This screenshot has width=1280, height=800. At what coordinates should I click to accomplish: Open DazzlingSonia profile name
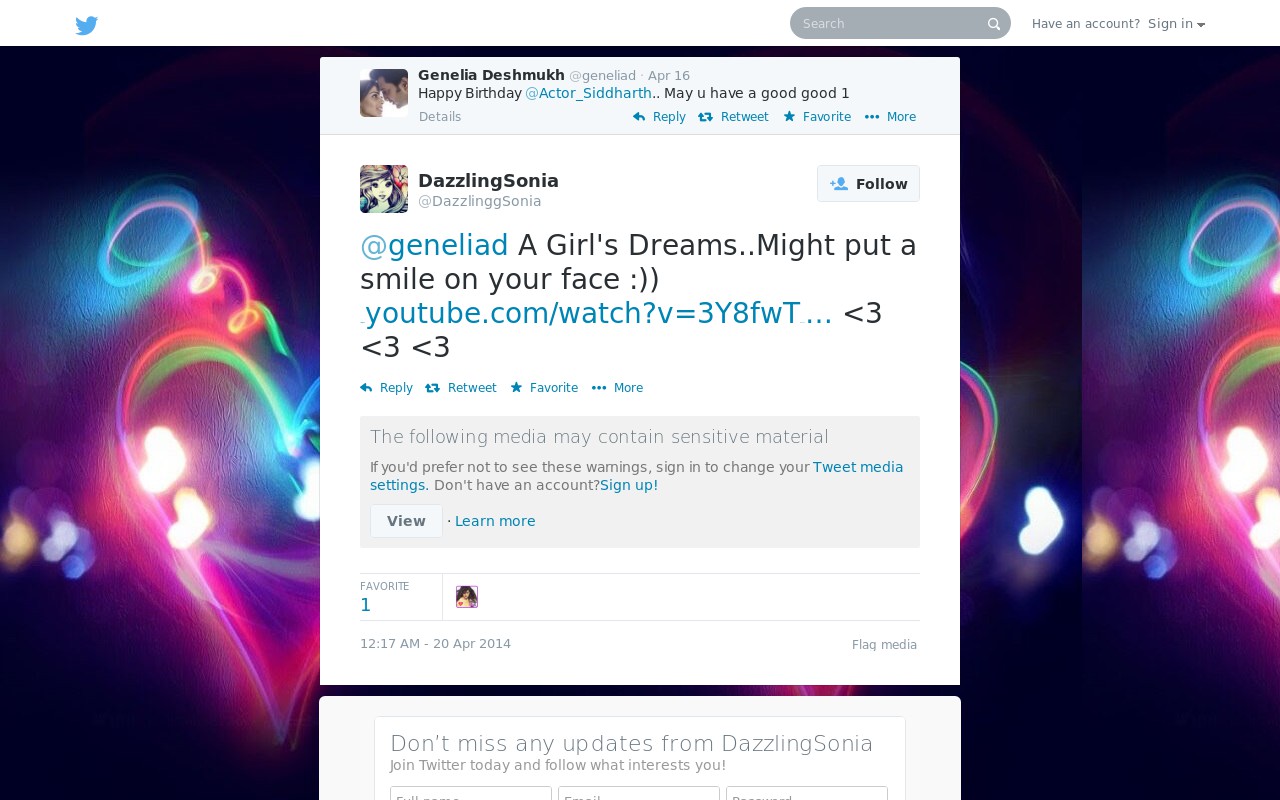coord(488,181)
